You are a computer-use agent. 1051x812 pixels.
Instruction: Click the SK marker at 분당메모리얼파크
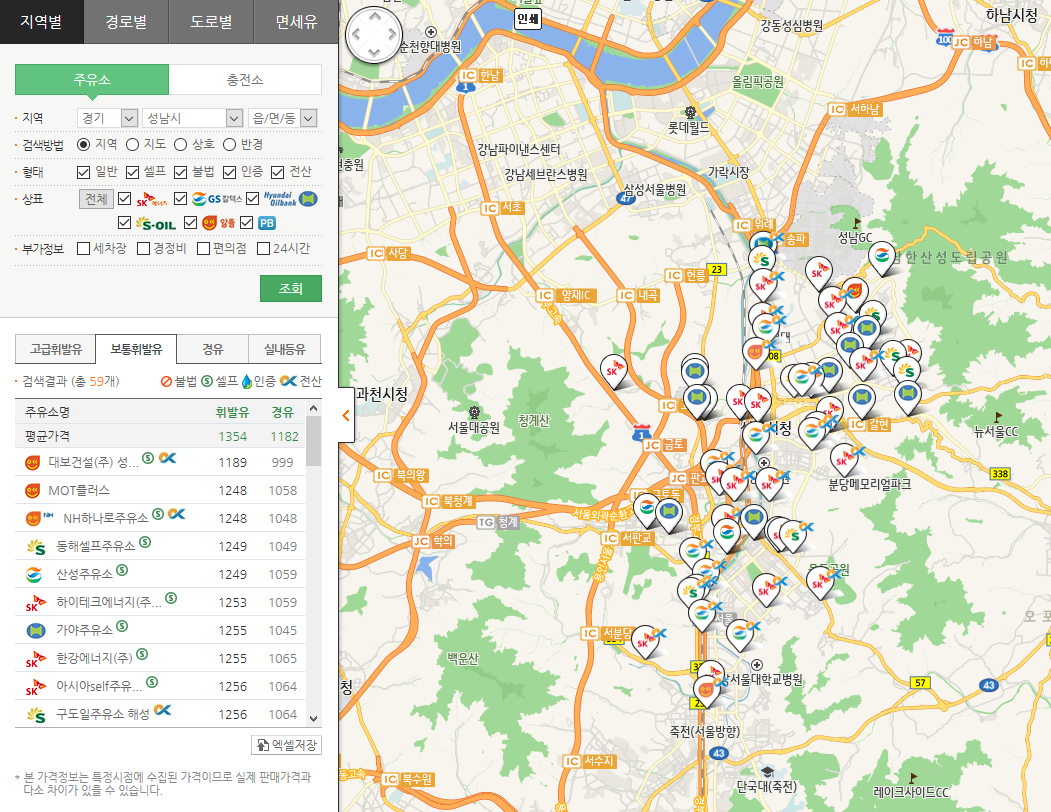[843, 459]
